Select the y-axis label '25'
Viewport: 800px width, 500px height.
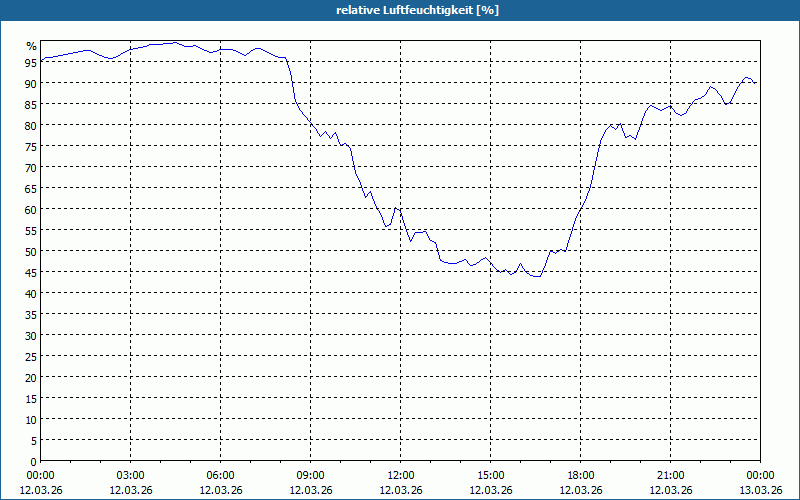point(31,356)
